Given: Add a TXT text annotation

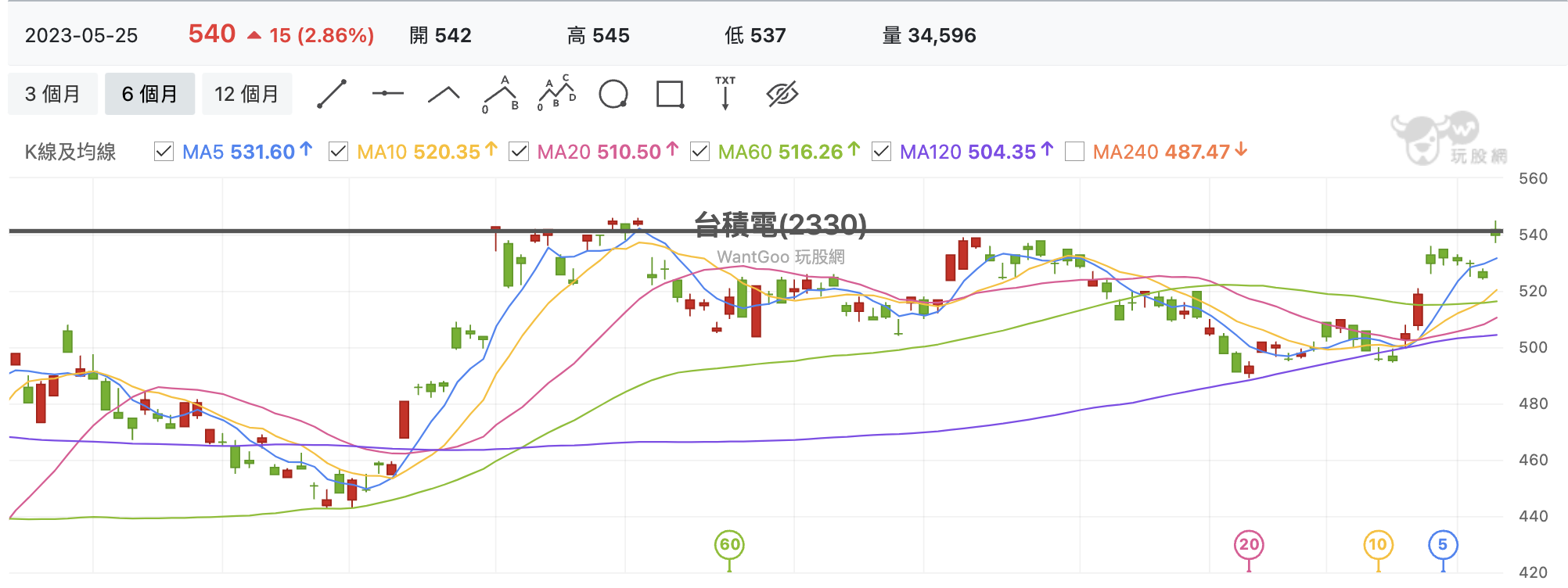Looking at the screenshot, I should pyautogui.click(x=725, y=93).
